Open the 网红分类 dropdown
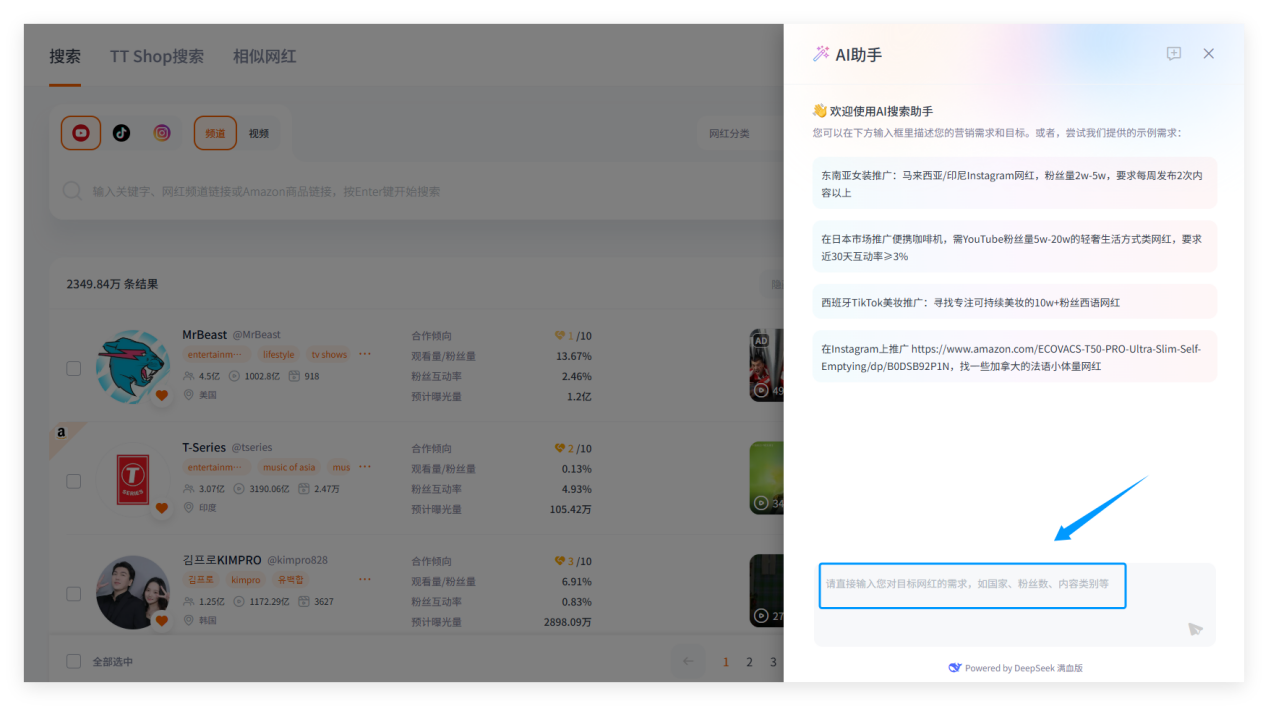1268x706 pixels. pos(740,134)
